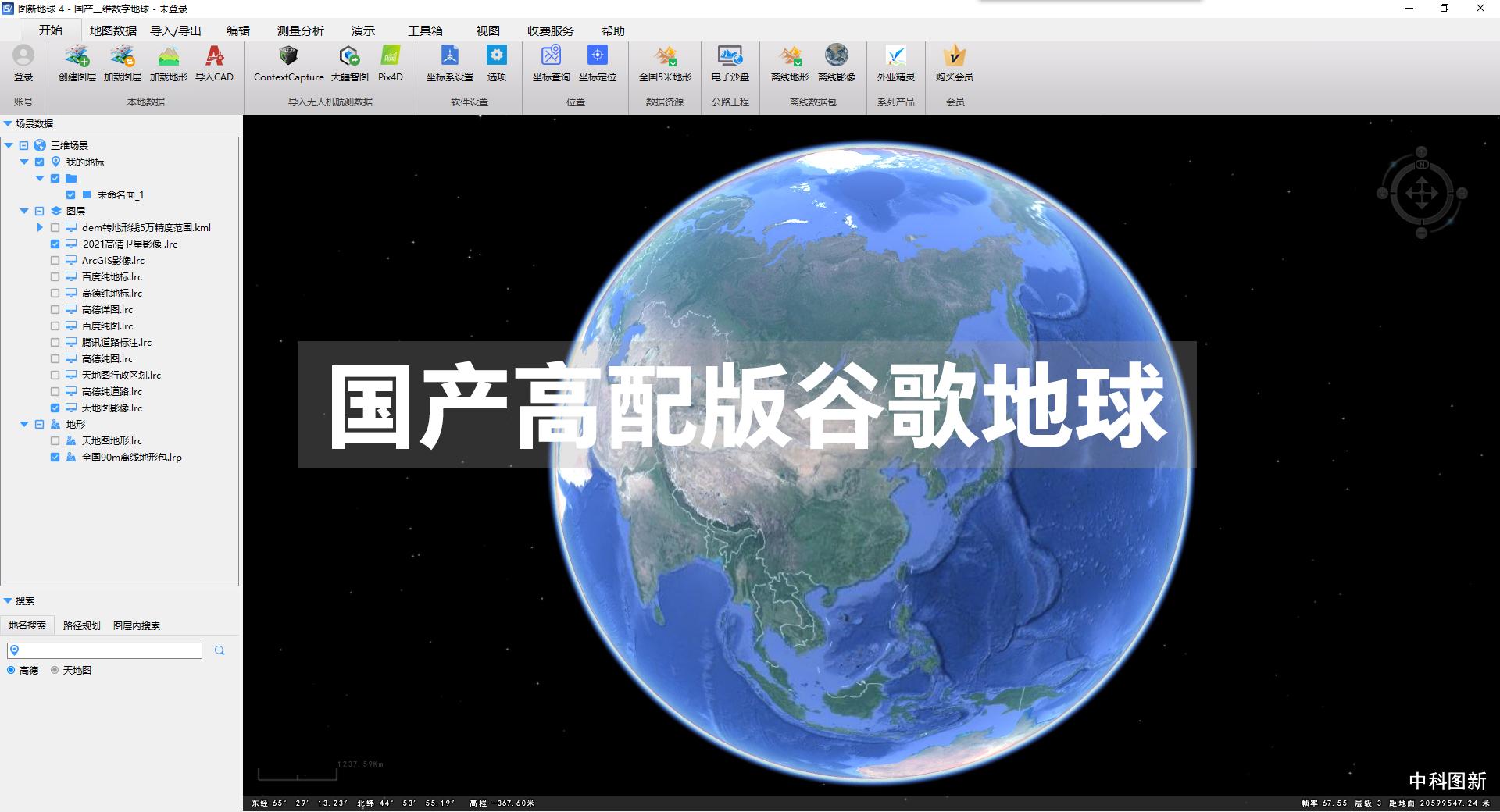This screenshot has height=812, width=1500.
Task: Switch to the 路径规划 search tab
Action: pyautogui.click(x=82, y=625)
